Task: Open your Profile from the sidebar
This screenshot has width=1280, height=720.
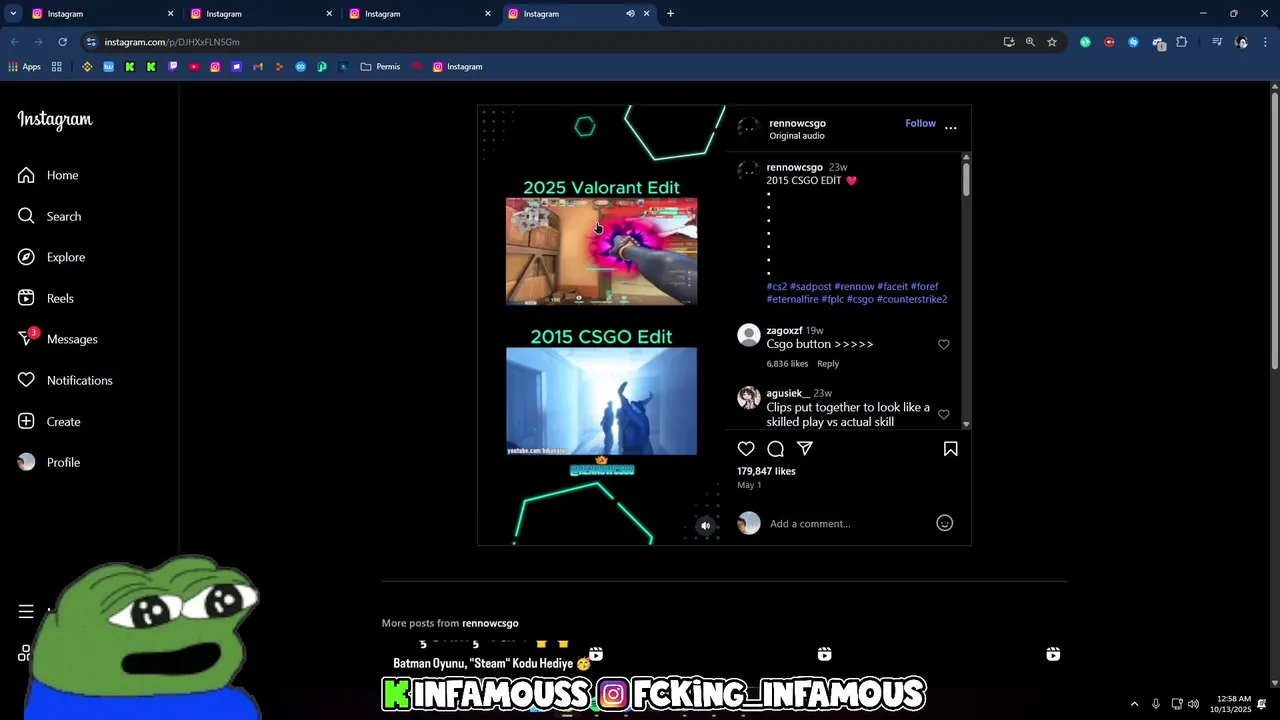Action: pyautogui.click(x=49, y=462)
